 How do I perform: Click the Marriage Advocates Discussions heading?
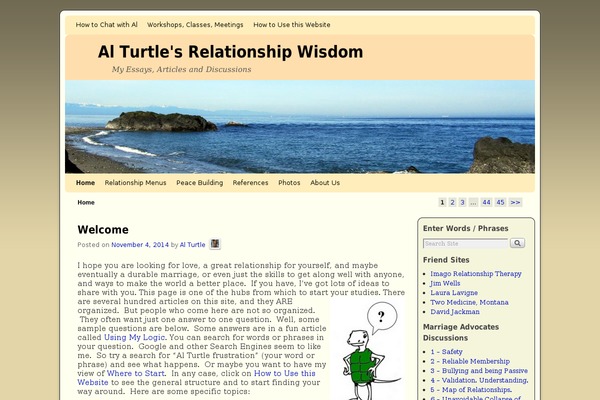461,333
